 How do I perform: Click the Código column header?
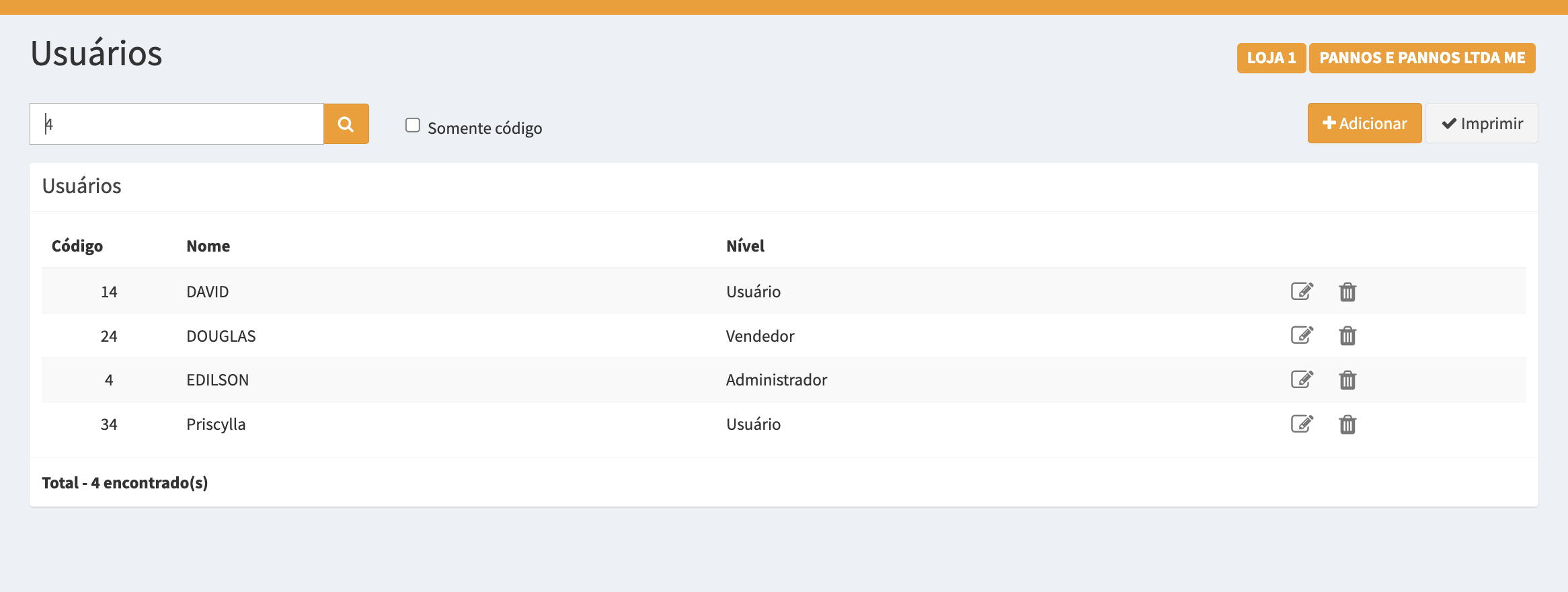(77, 246)
